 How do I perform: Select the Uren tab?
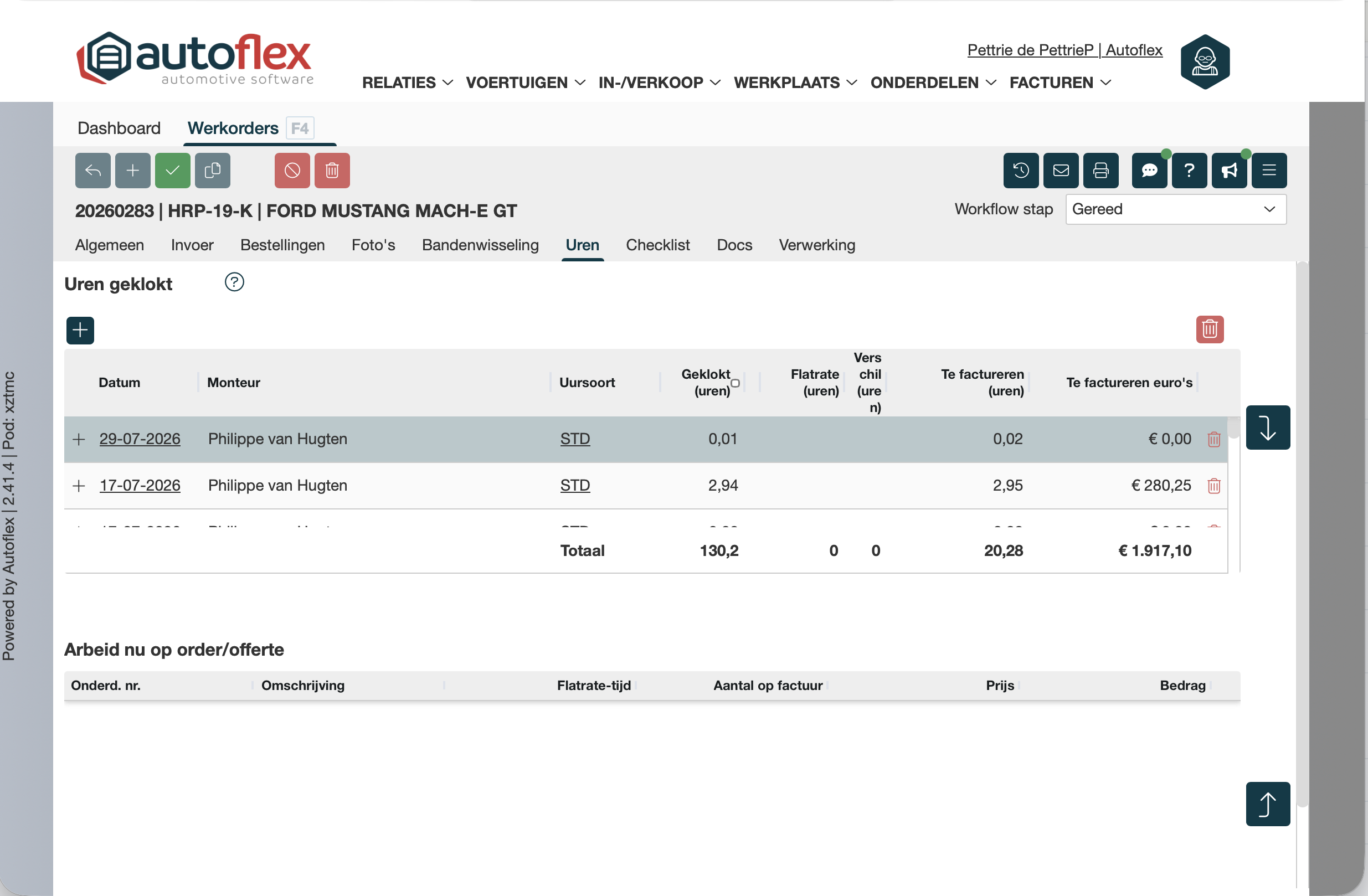point(582,245)
